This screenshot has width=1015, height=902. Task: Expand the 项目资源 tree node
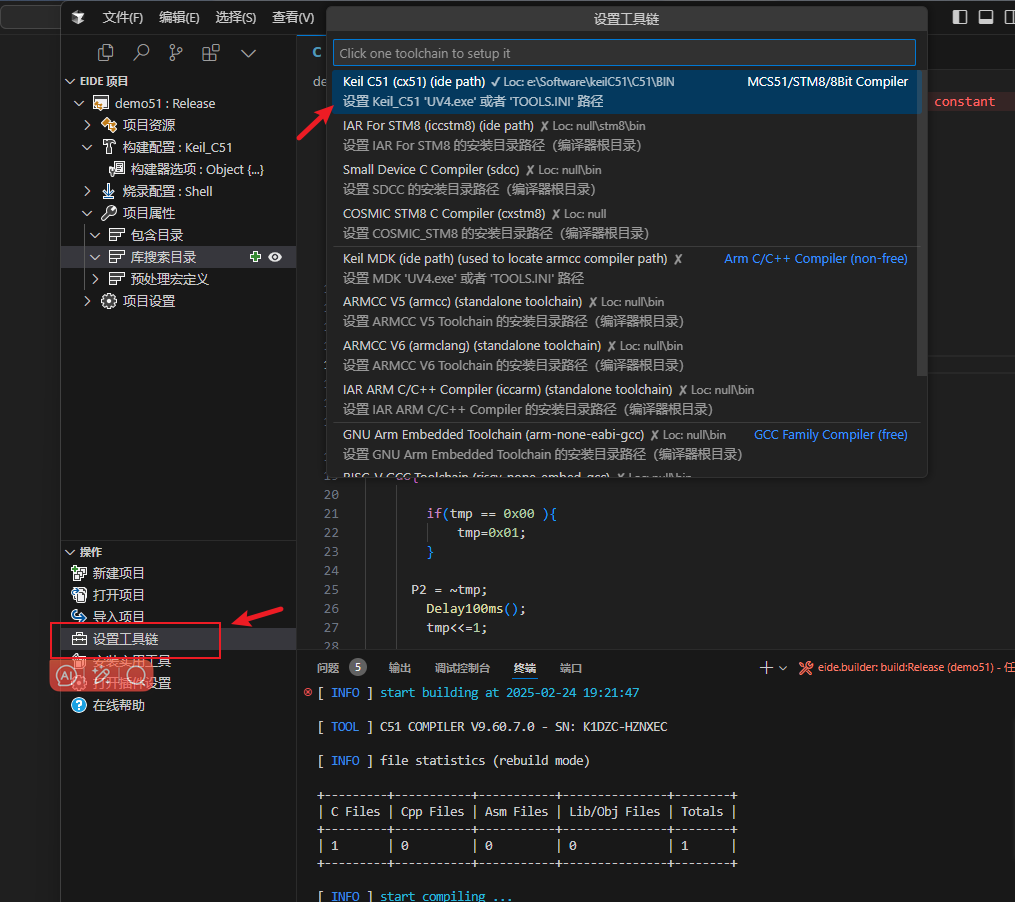click(x=87, y=125)
